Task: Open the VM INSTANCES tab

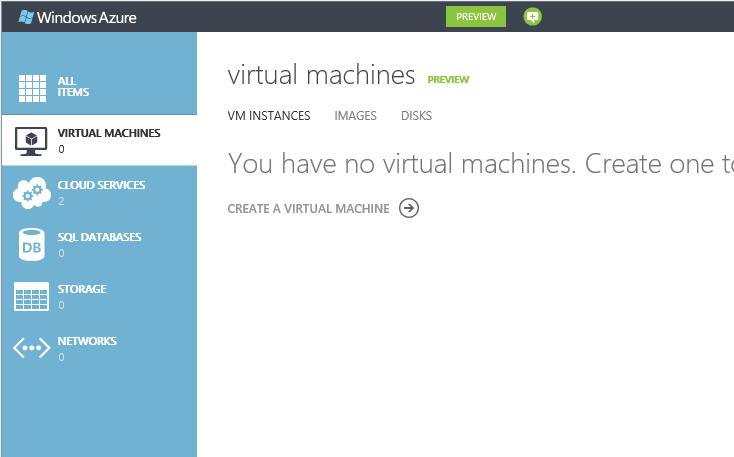Action: click(269, 116)
